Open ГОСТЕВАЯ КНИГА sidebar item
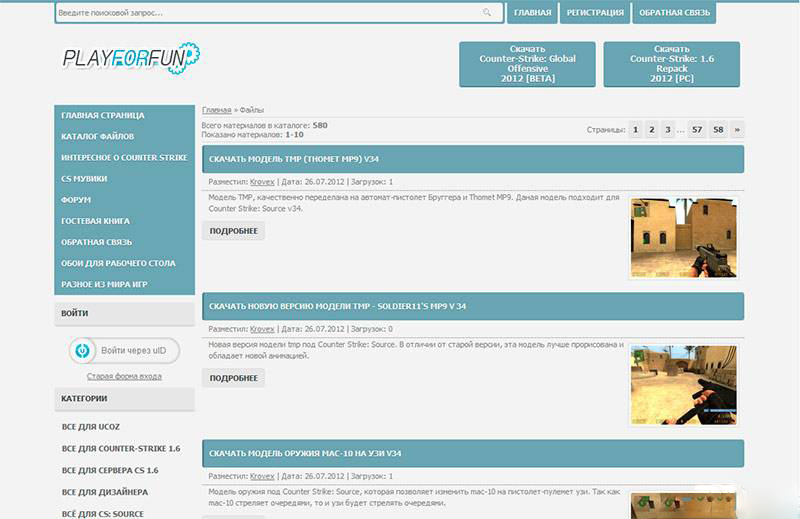Image resolution: width=800 pixels, height=519 pixels. coord(124,221)
